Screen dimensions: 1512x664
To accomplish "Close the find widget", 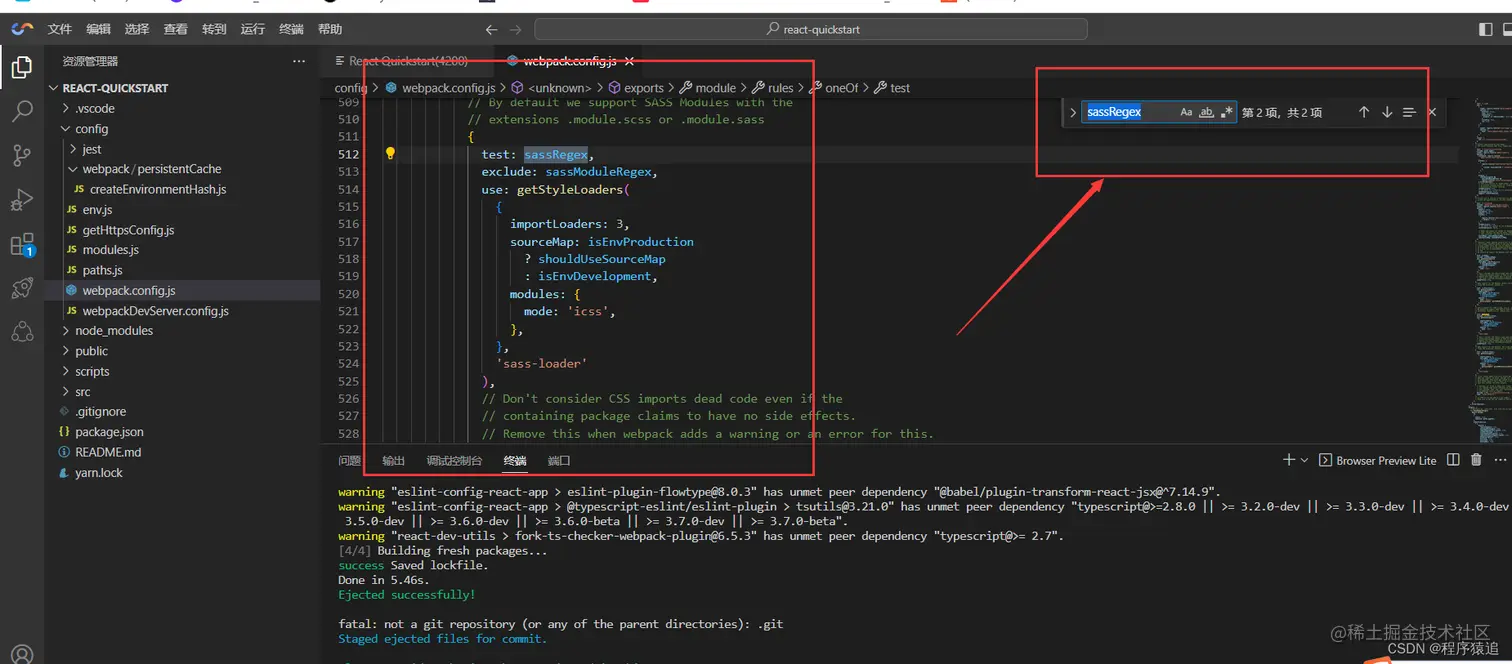I will (1432, 112).
